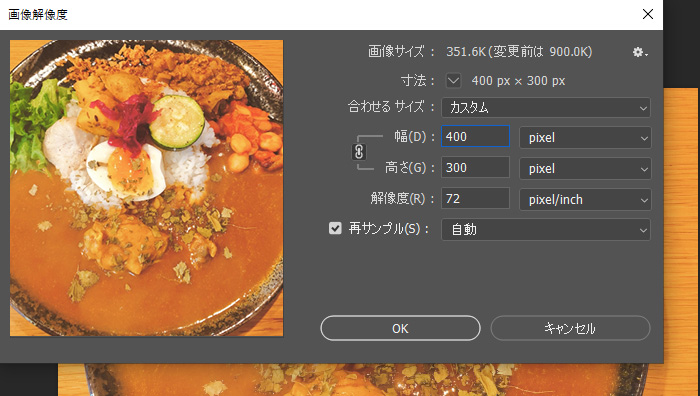The width and height of the screenshot is (700, 396).
Task: Click the キャンセル button
Action: pos(570,329)
